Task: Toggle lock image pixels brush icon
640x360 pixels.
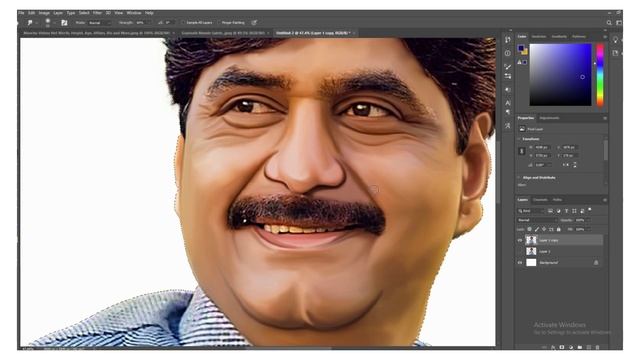Action: 537,229
